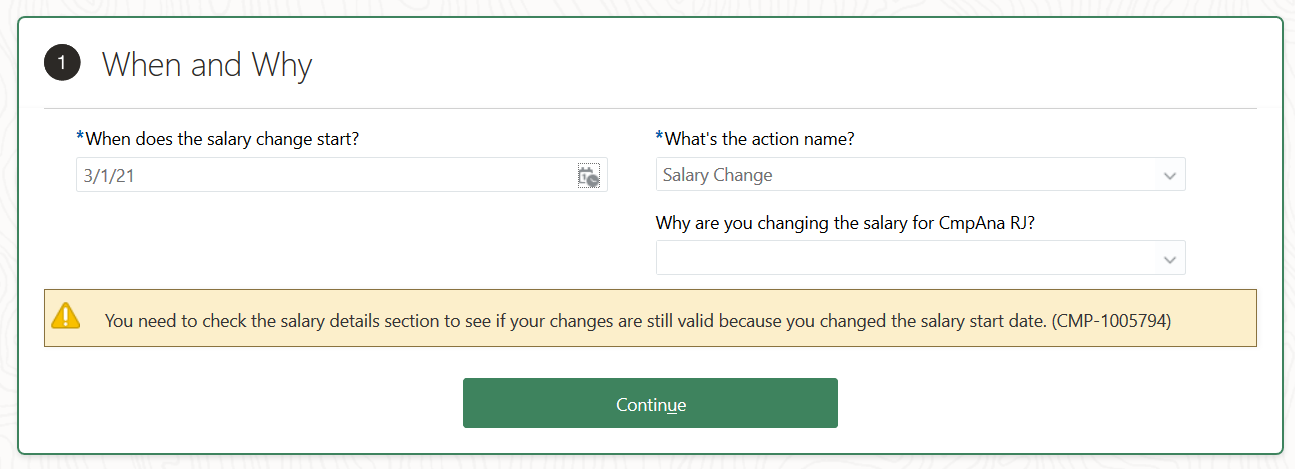
Task: Click into the empty reason field
Action: pyautogui.click(x=905, y=258)
